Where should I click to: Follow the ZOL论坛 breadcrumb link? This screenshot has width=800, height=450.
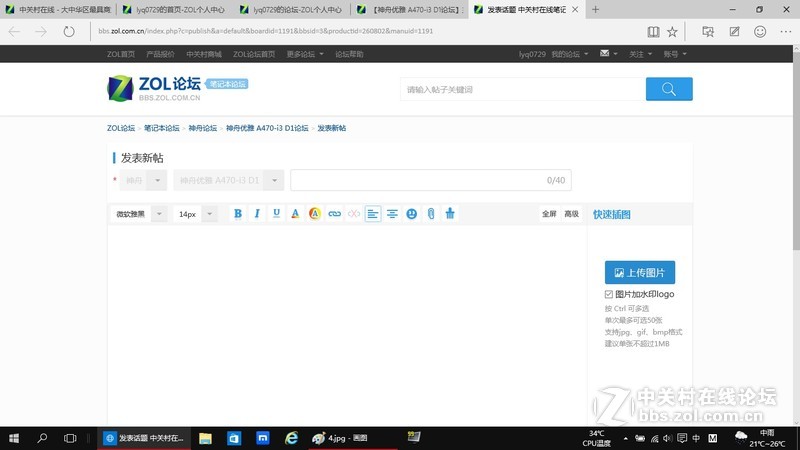click(121, 128)
